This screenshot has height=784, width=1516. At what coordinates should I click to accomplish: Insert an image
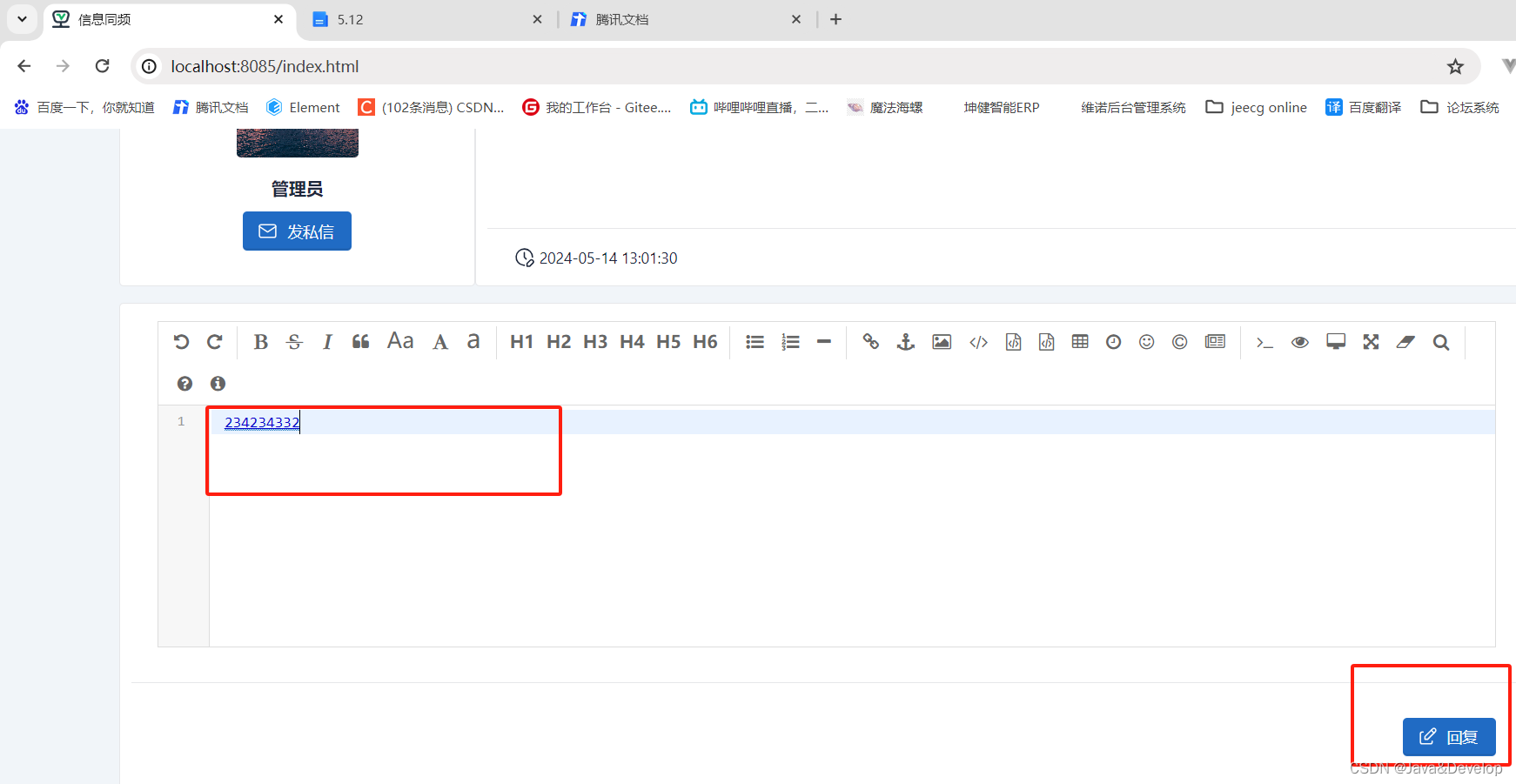coord(942,342)
